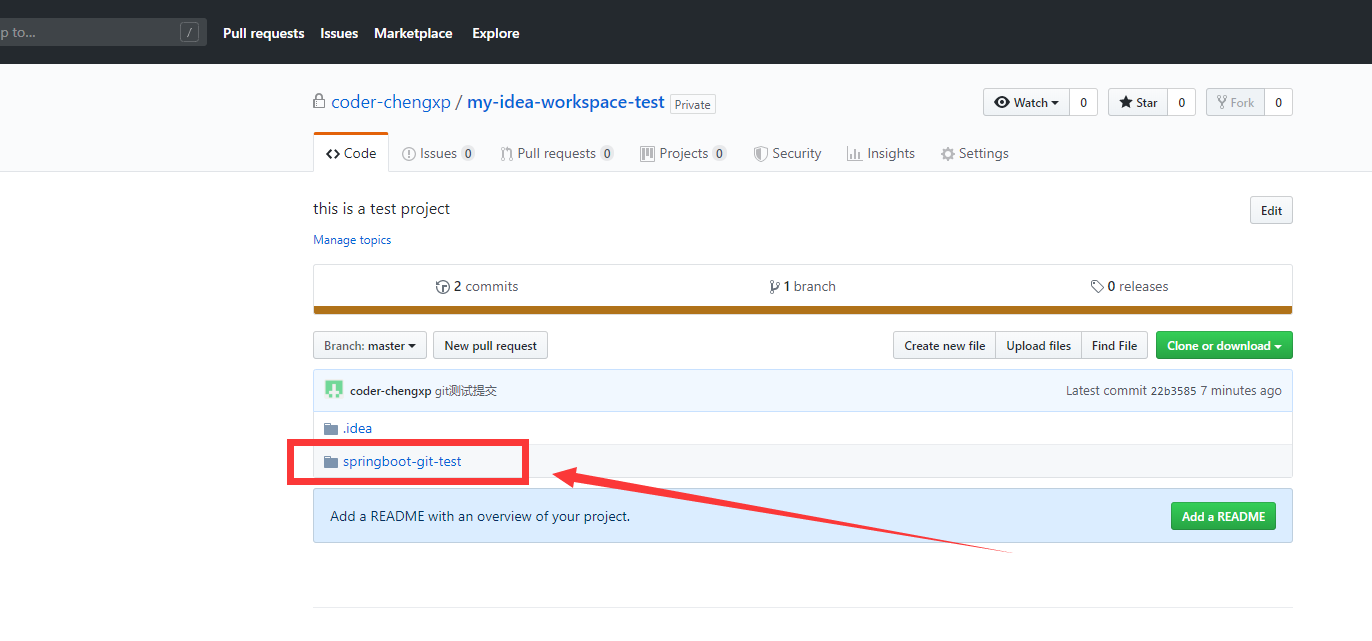The height and width of the screenshot is (641, 1372).
Task: Open the Security tab
Action: (787, 153)
